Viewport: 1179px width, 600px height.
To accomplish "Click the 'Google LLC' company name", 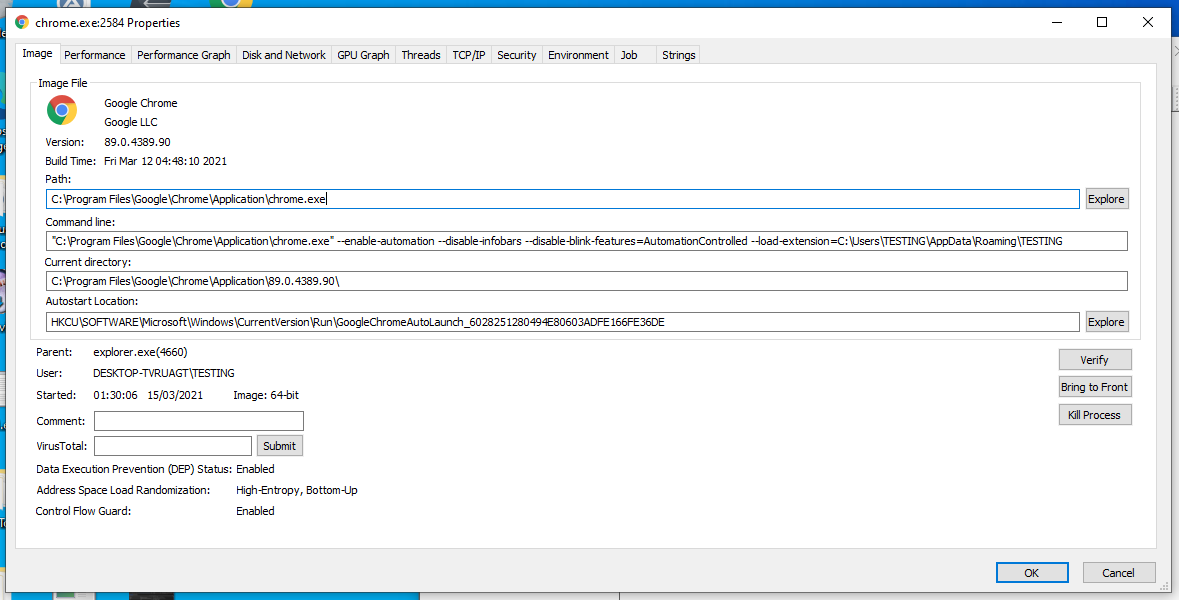I will 131,122.
